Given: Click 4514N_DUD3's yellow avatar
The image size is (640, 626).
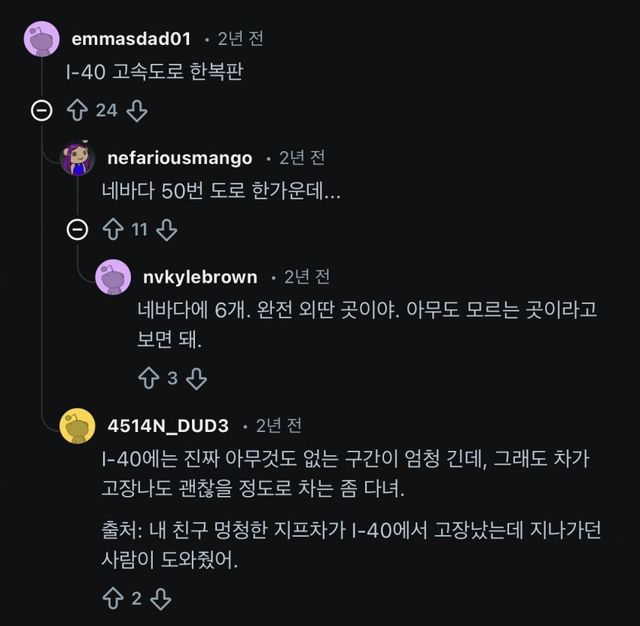Looking at the screenshot, I should (77, 426).
